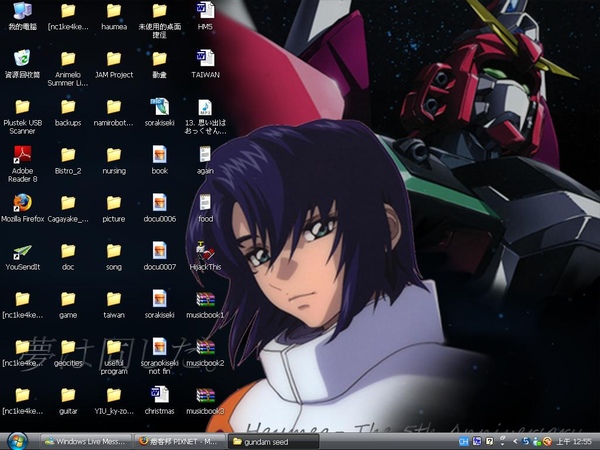
Task: Select the picture folder
Action: [114, 208]
